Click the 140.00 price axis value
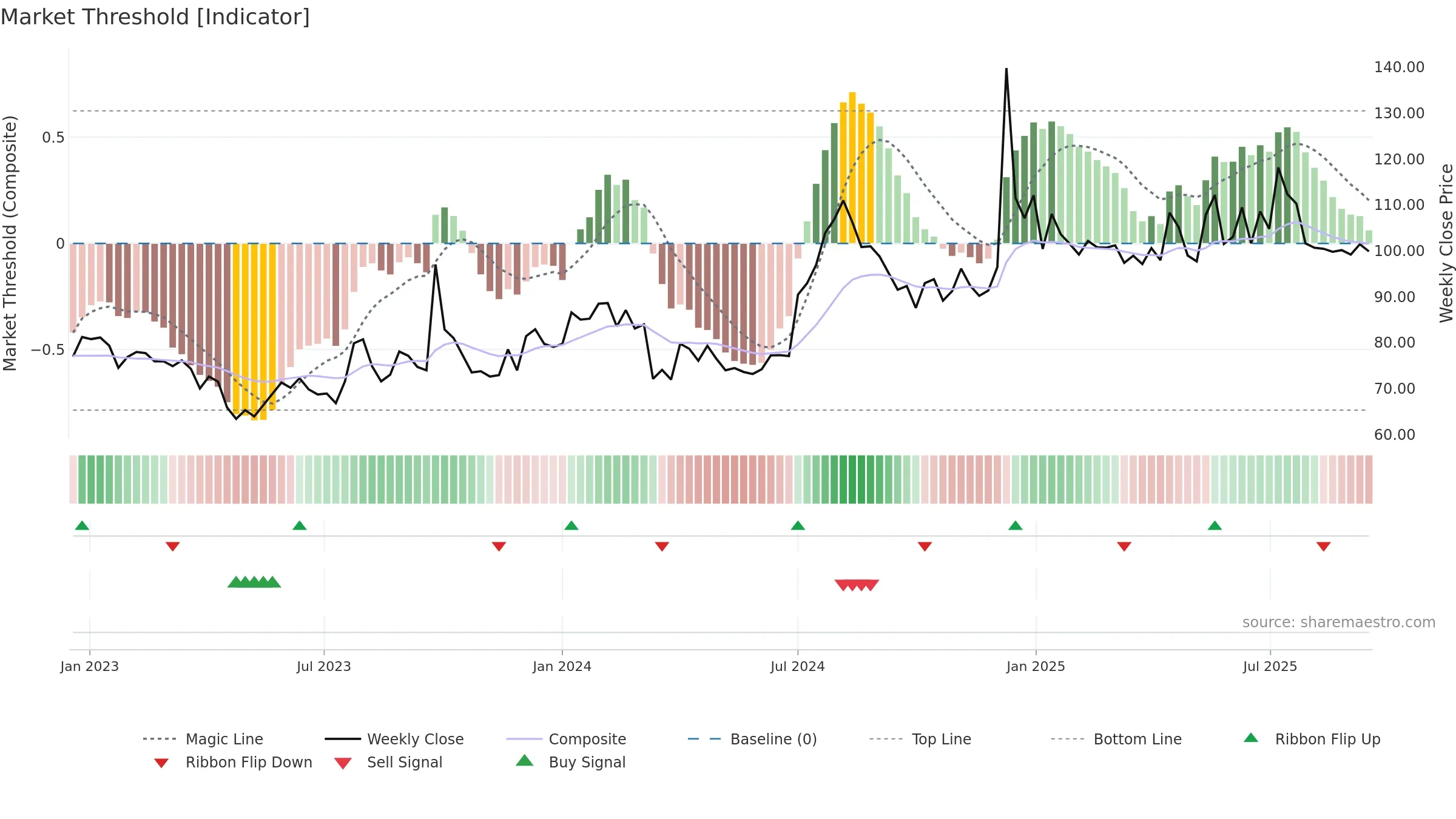Viewport: 1456px width, 819px height. 1399,67
